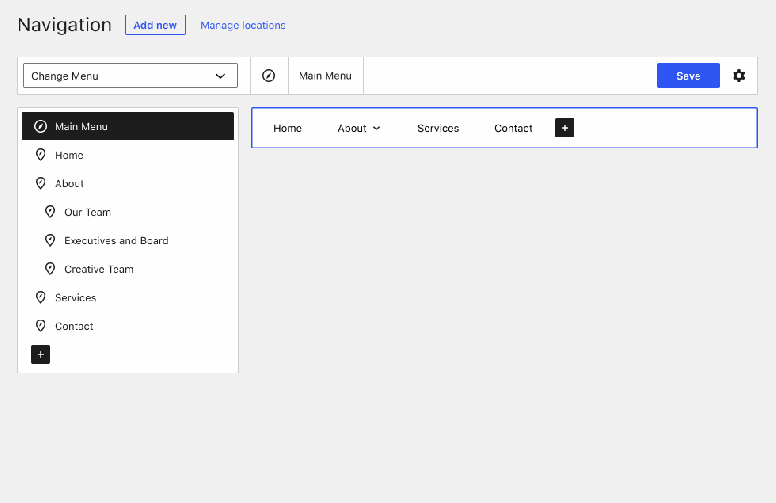
Task: Click Contact in the menu preview
Action: 513,128
